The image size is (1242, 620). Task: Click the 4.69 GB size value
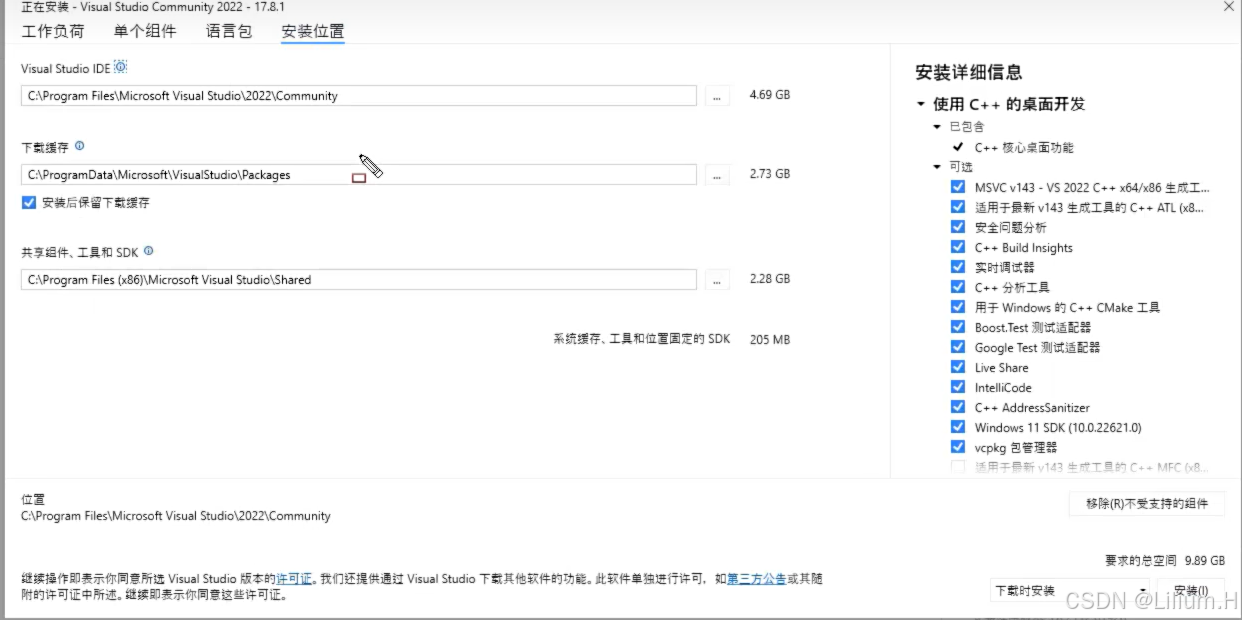[x=770, y=95]
